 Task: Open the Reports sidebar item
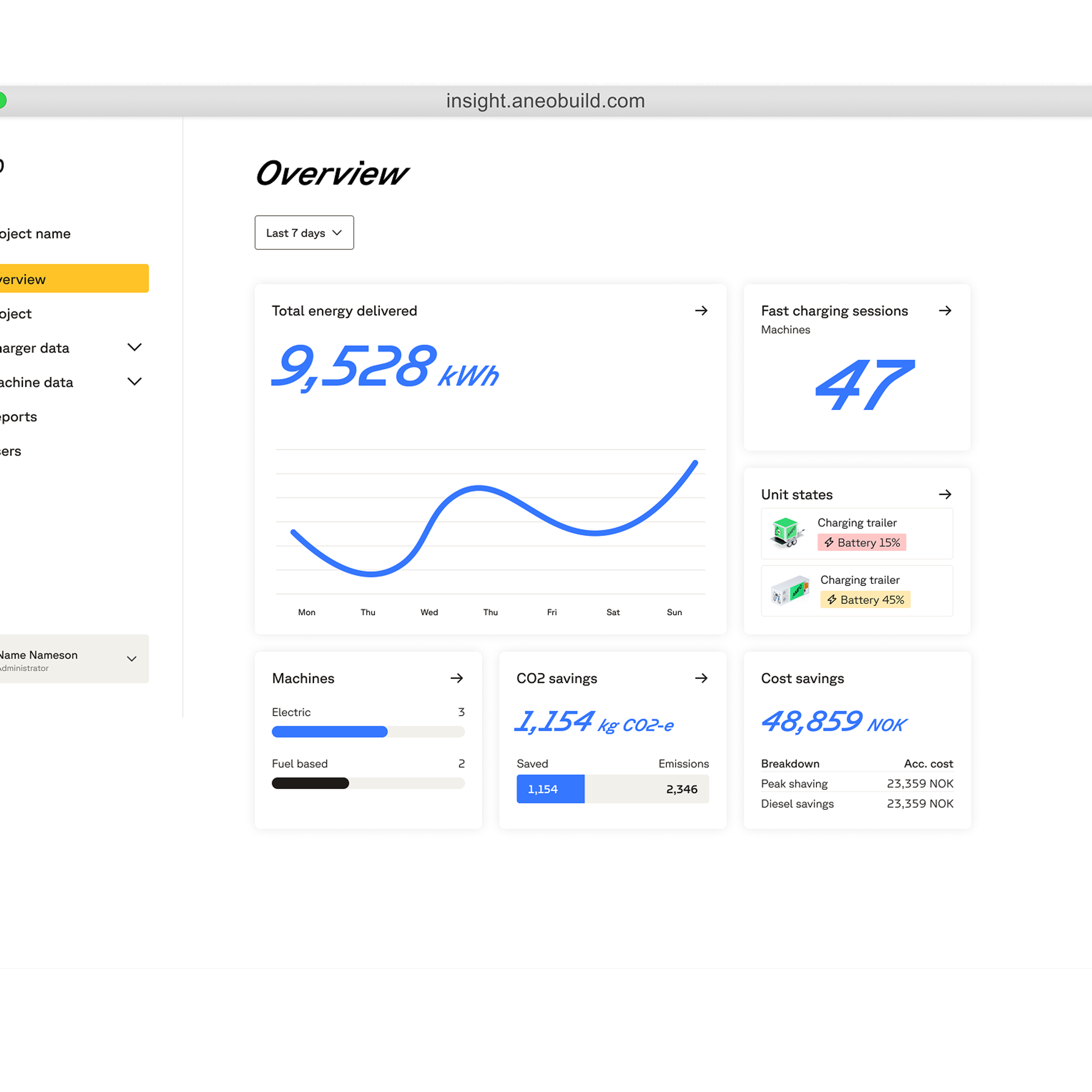click(x=18, y=417)
